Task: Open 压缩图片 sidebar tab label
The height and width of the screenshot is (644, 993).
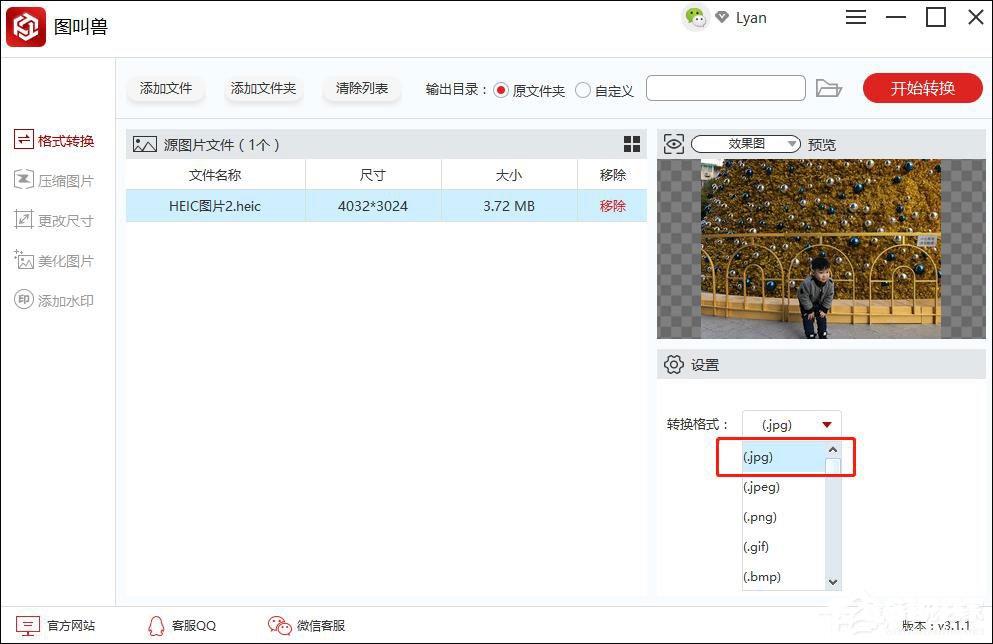Action: click(66, 180)
